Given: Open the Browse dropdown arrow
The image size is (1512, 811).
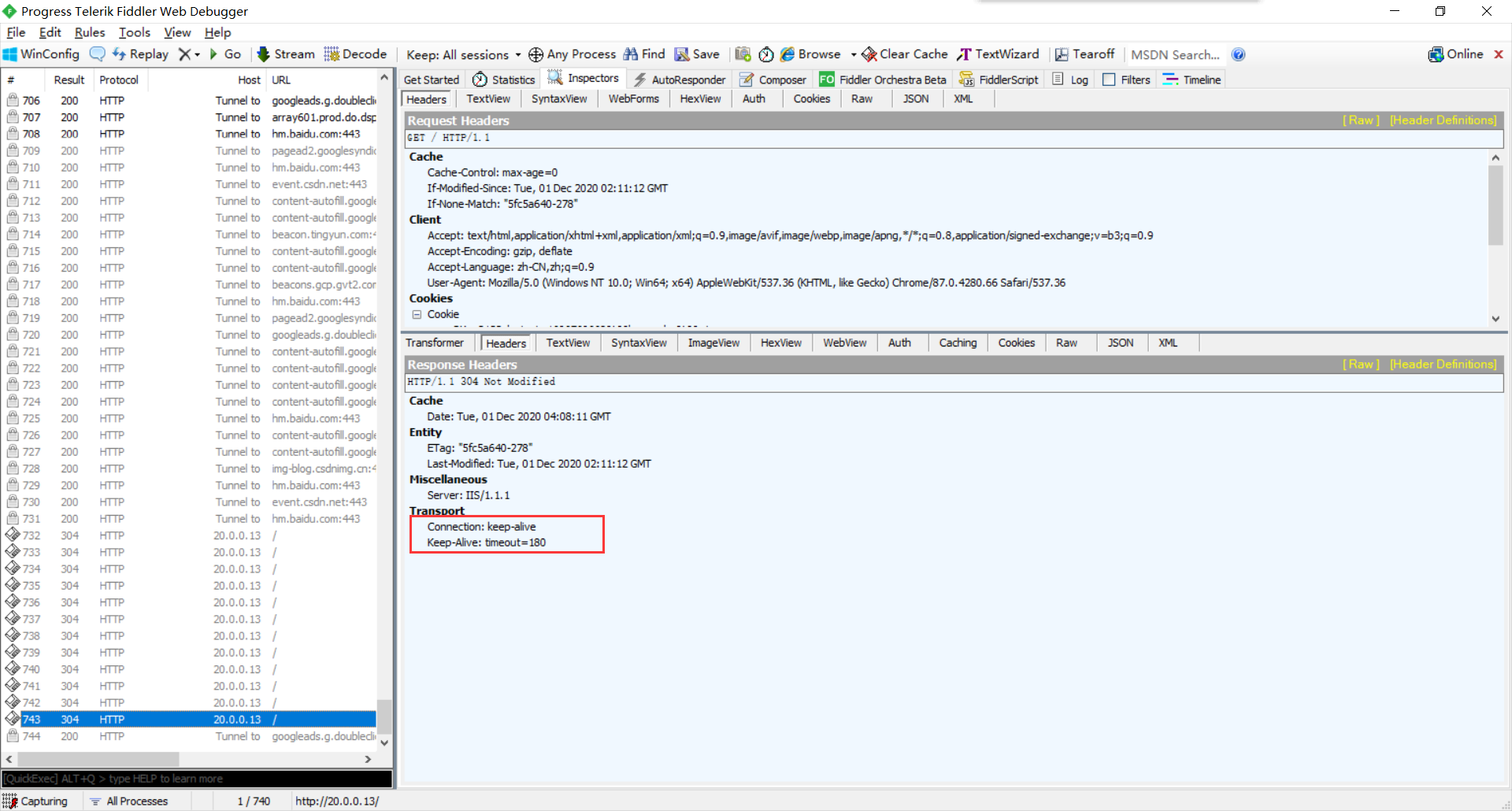Looking at the screenshot, I should click(x=854, y=55).
